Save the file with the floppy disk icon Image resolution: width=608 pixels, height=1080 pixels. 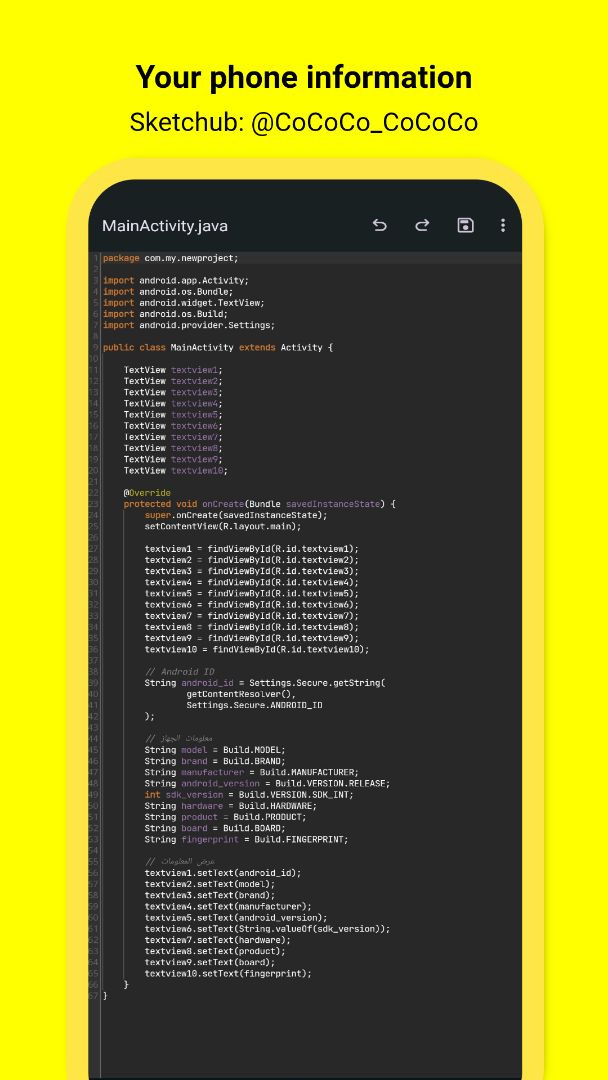[465, 225]
